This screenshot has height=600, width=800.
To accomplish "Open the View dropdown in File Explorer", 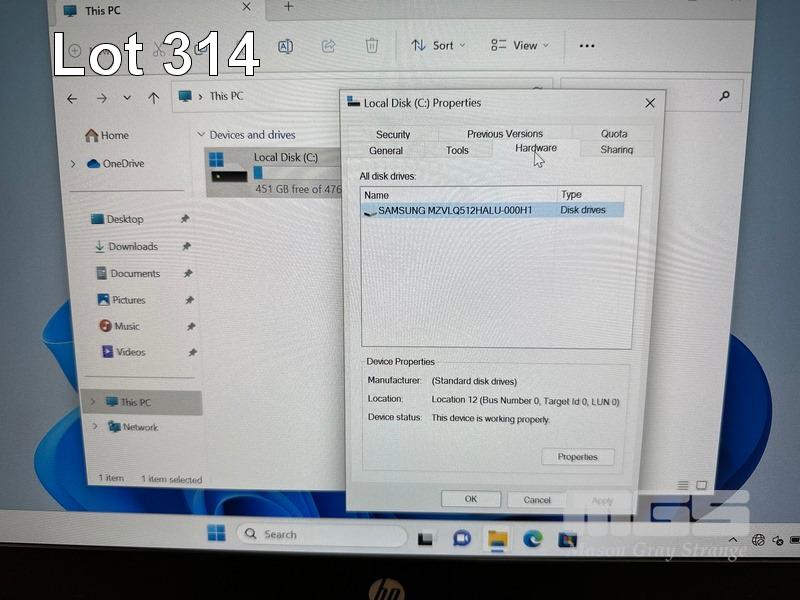I will click(519, 46).
